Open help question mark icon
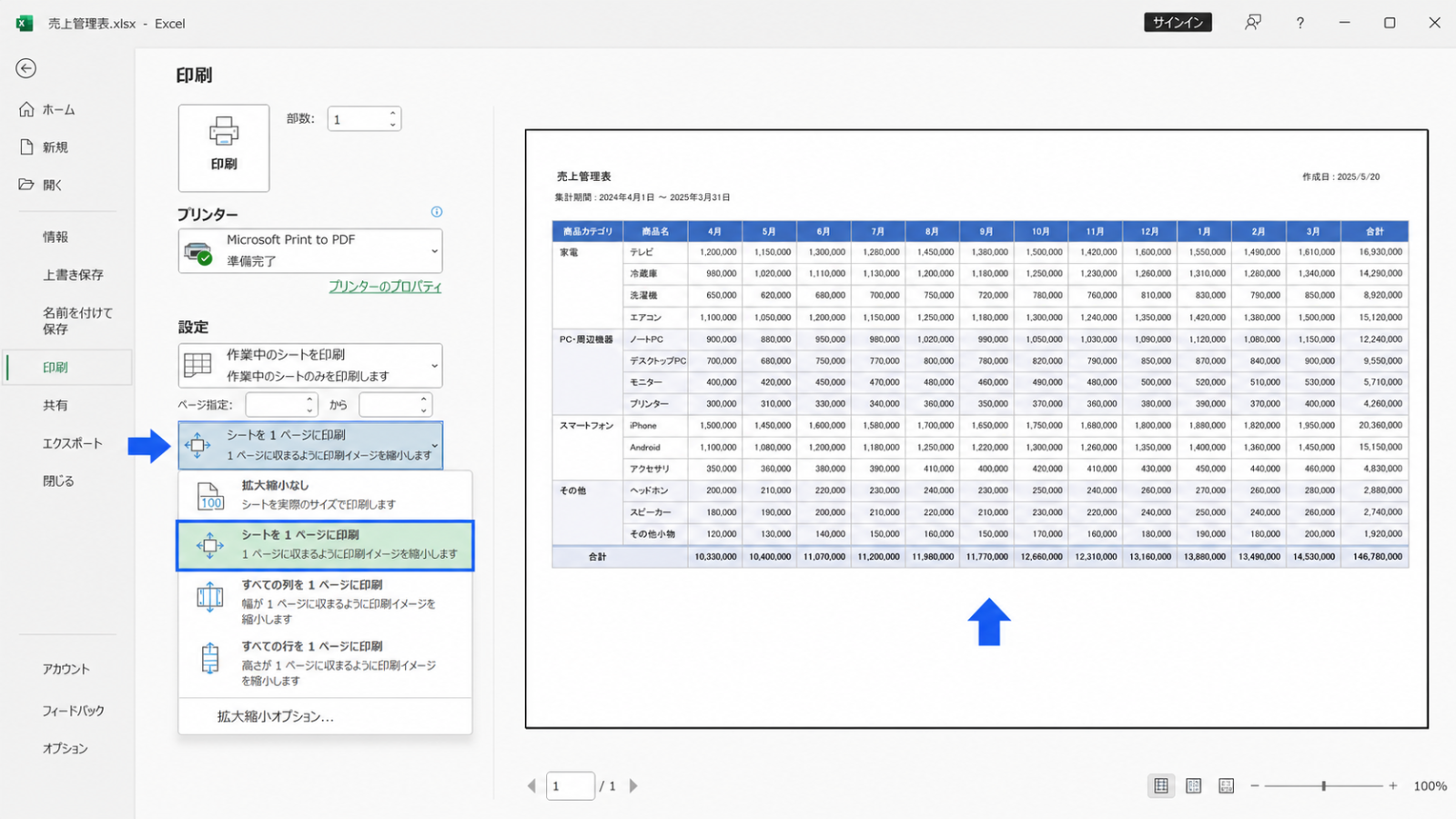This screenshot has width=1456, height=819. [1299, 23]
